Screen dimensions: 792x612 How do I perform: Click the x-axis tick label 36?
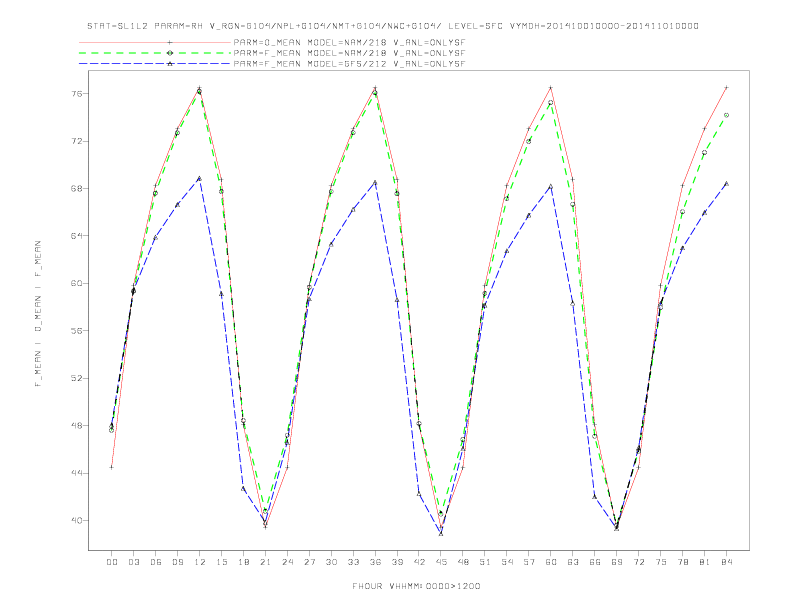click(x=375, y=562)
